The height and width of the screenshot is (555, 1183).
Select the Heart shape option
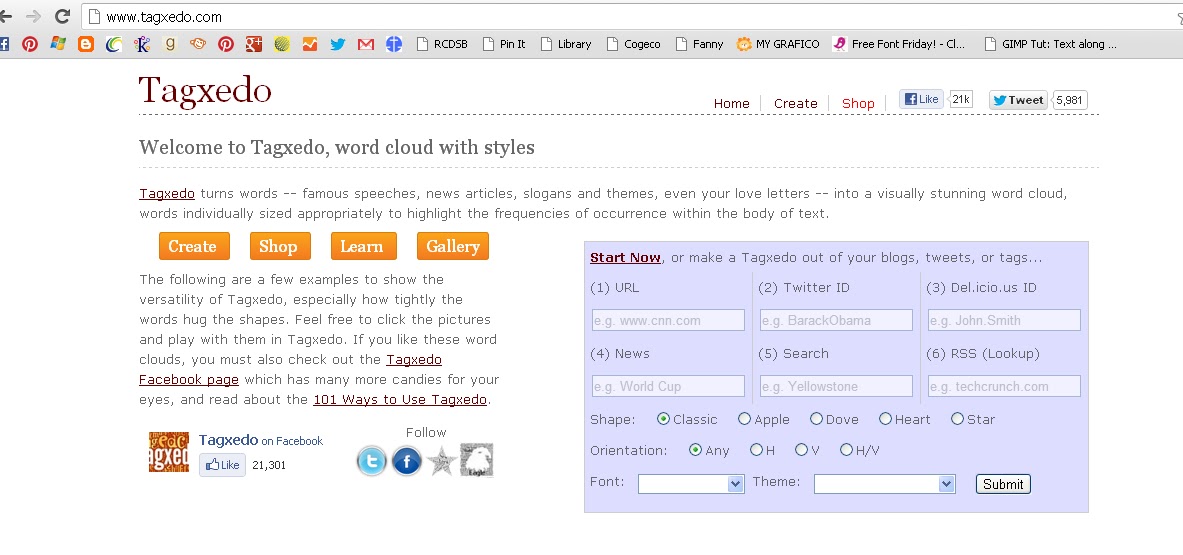coord(885,419)
